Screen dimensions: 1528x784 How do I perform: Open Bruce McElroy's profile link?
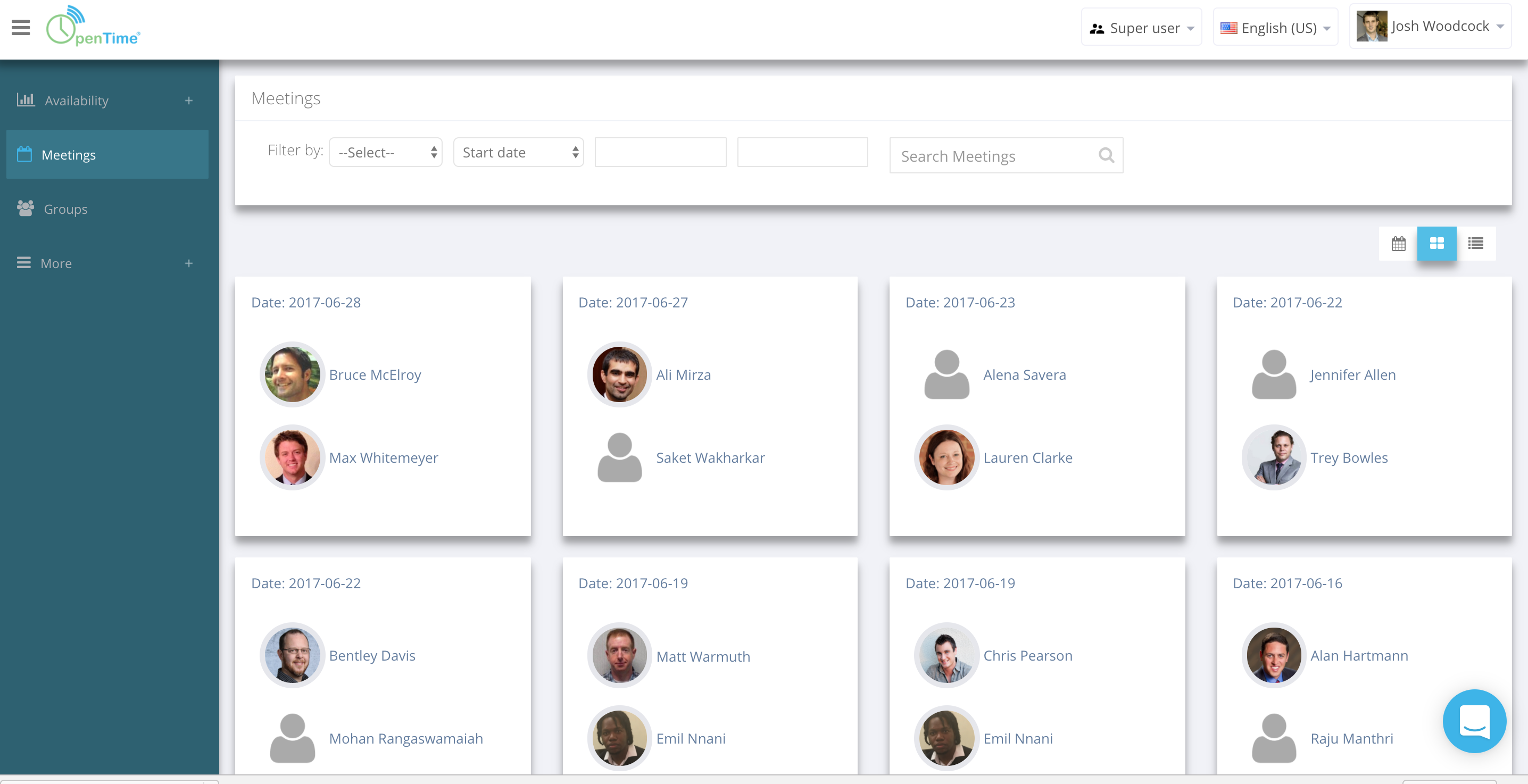(x=375, y=375)
